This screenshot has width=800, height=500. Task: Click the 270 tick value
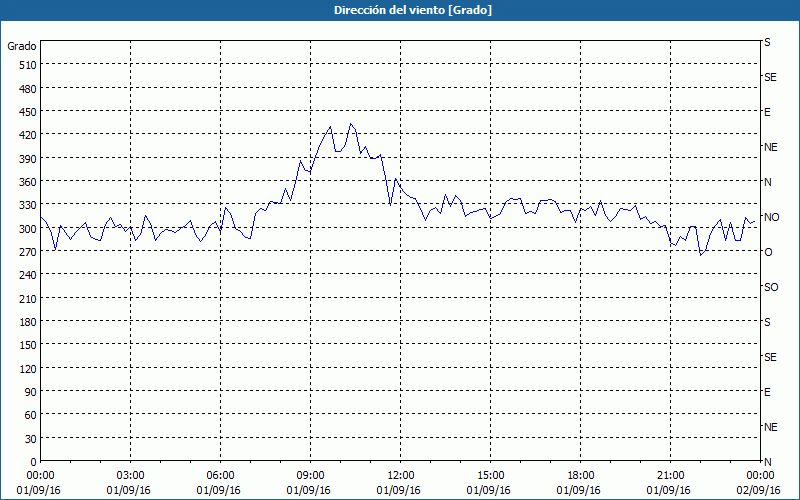pyautogui.click(x=28, y=252)
